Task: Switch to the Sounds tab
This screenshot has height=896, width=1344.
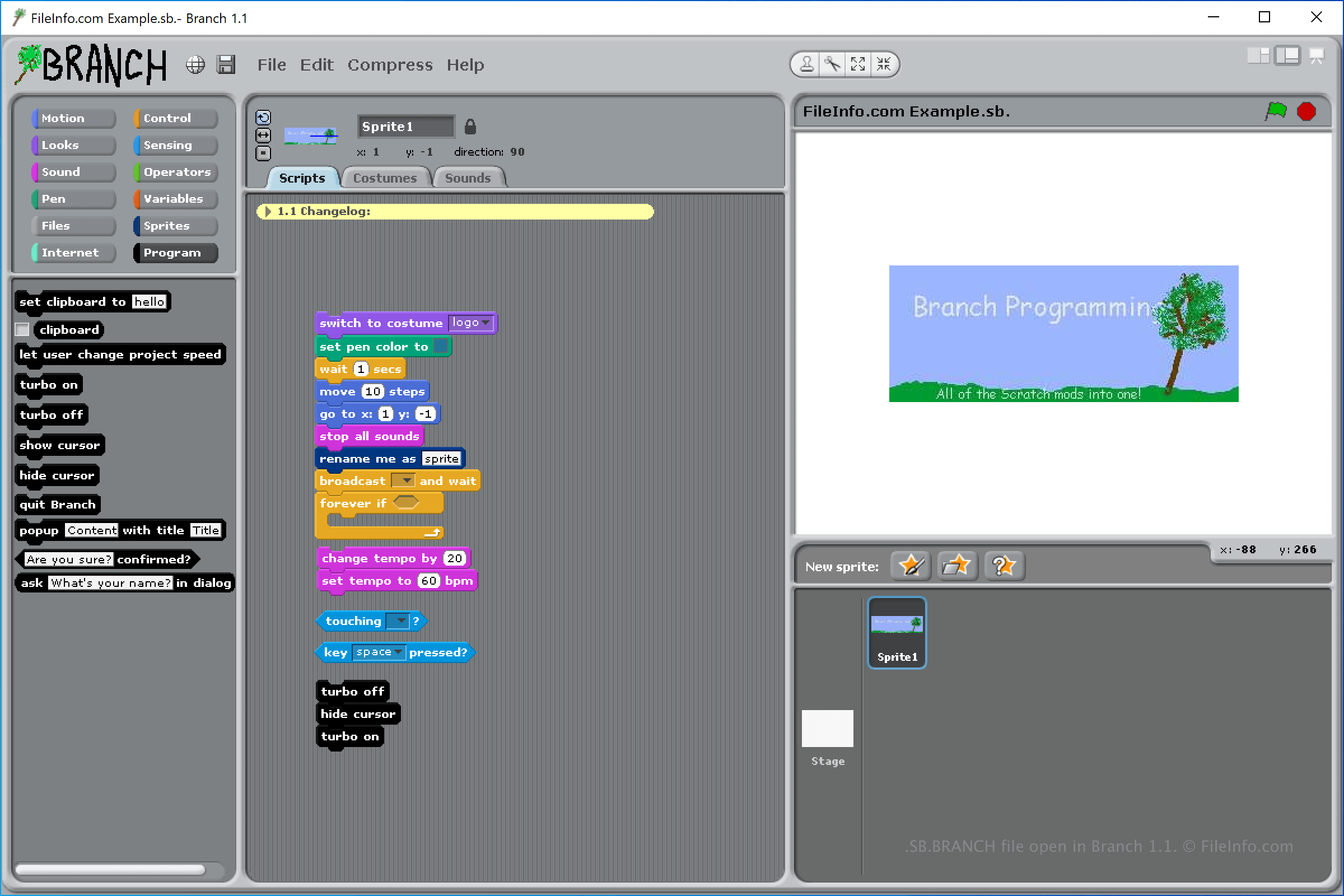Action: (468, 178)
